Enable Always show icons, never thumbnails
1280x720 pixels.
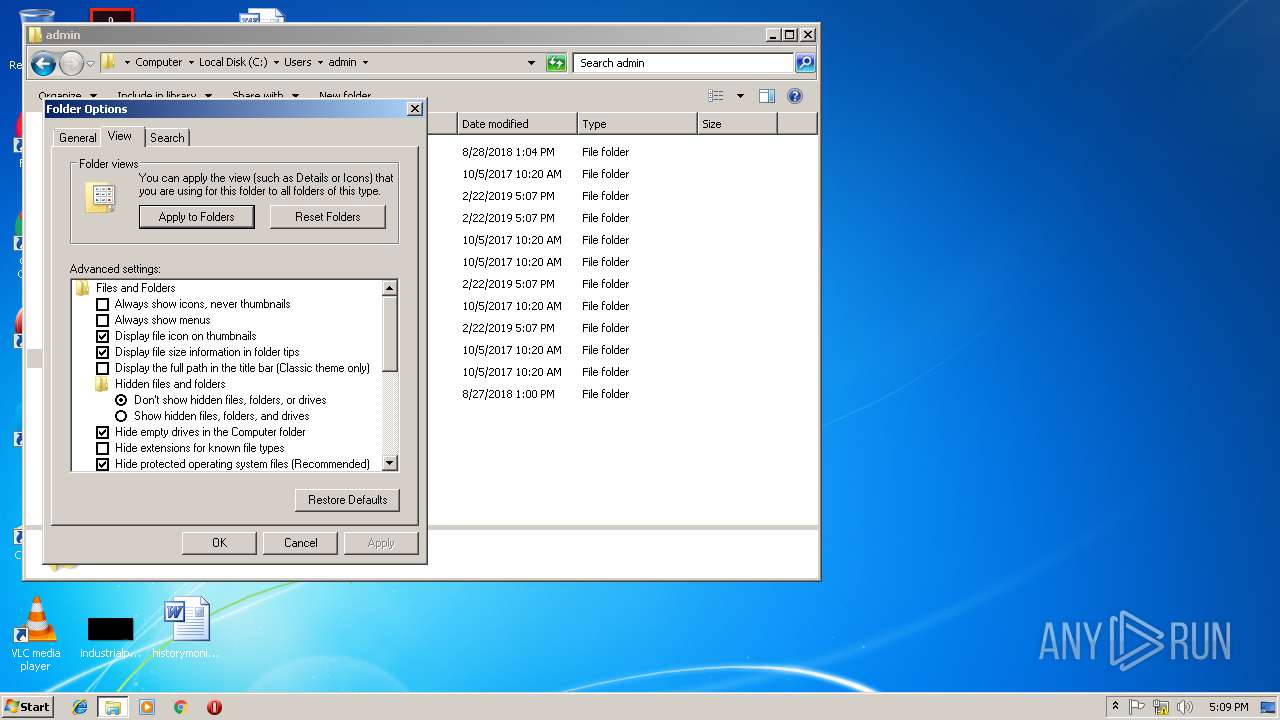pos(102,304)
